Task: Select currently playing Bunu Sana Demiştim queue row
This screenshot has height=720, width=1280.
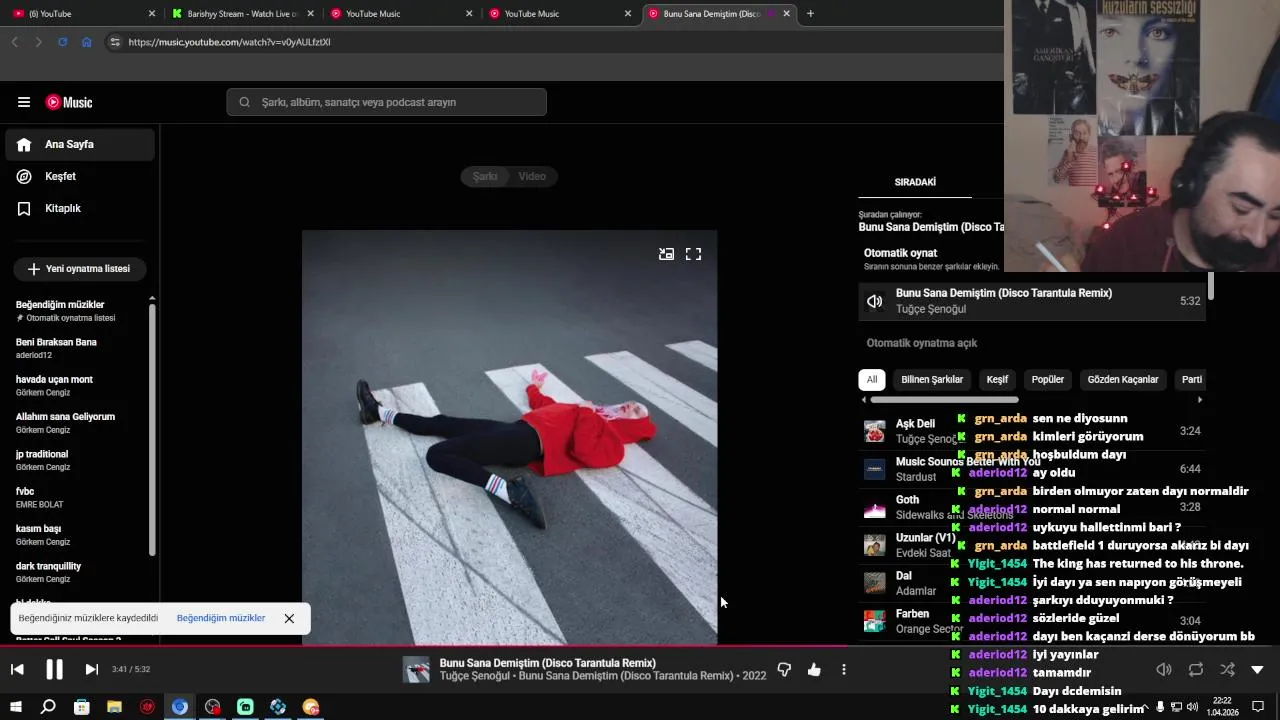Action: tap(1032, 301)
